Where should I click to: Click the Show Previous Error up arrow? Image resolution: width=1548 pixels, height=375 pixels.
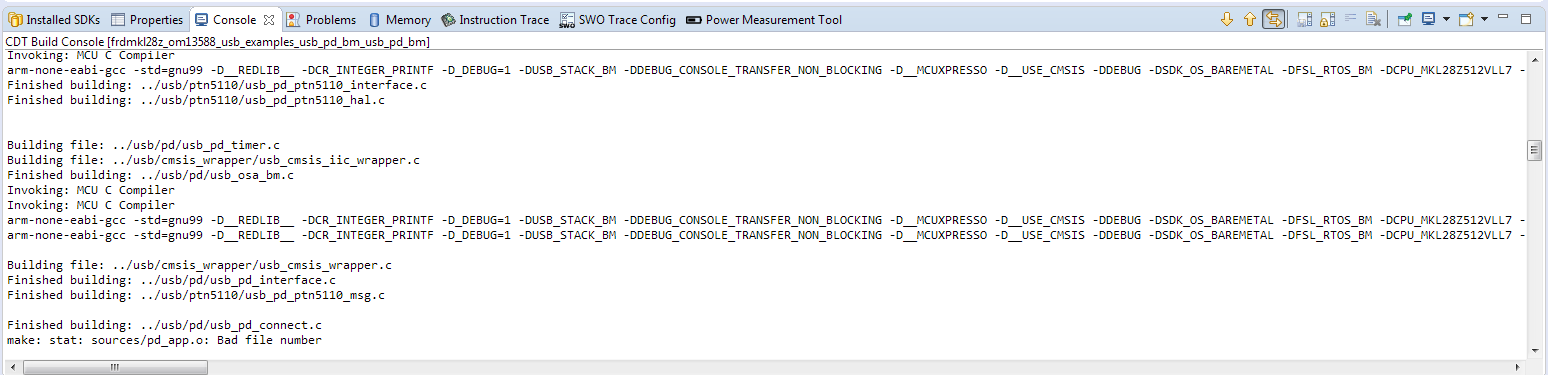[1250, 19]
